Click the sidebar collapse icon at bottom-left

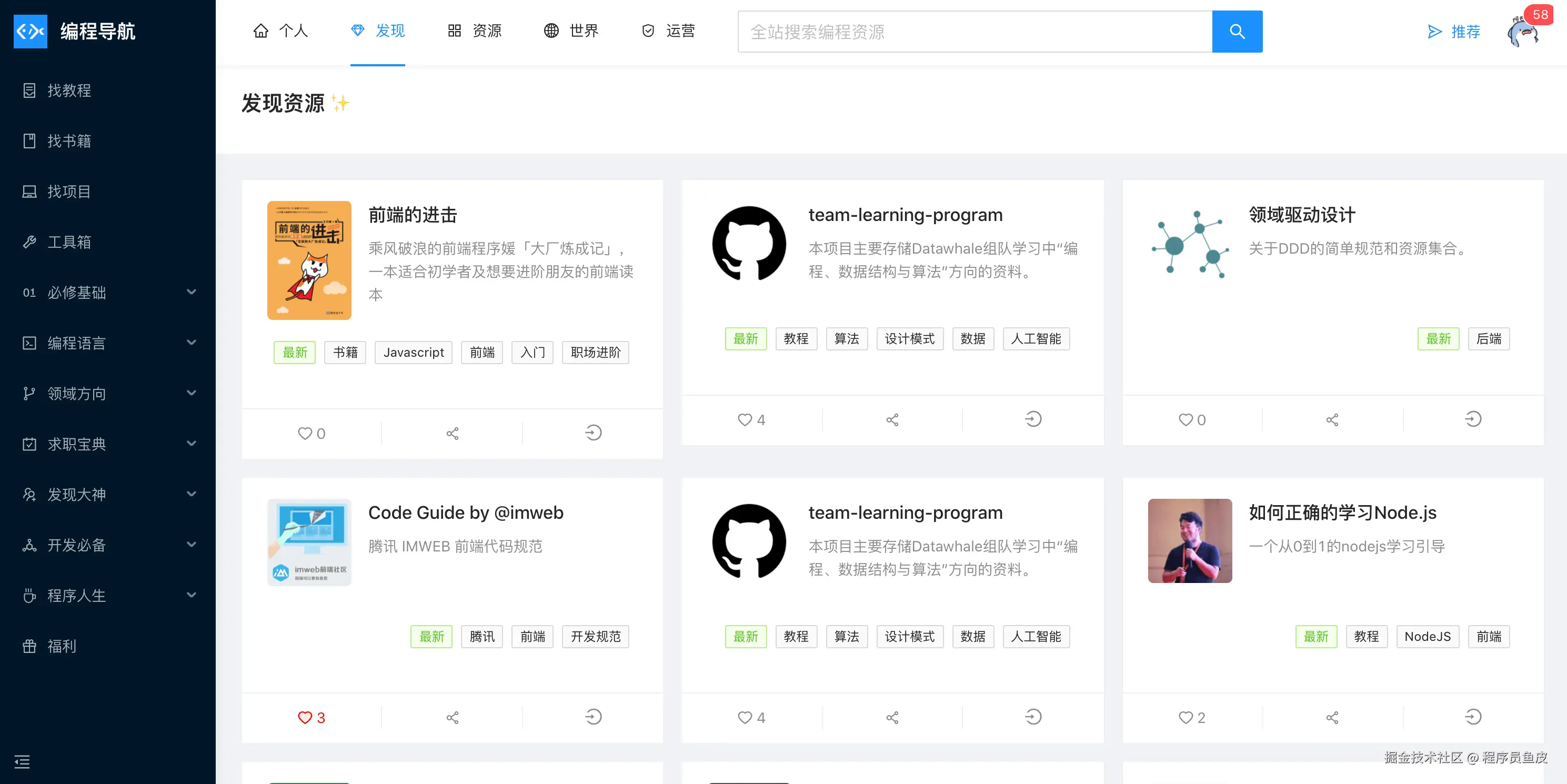point(22,761)
